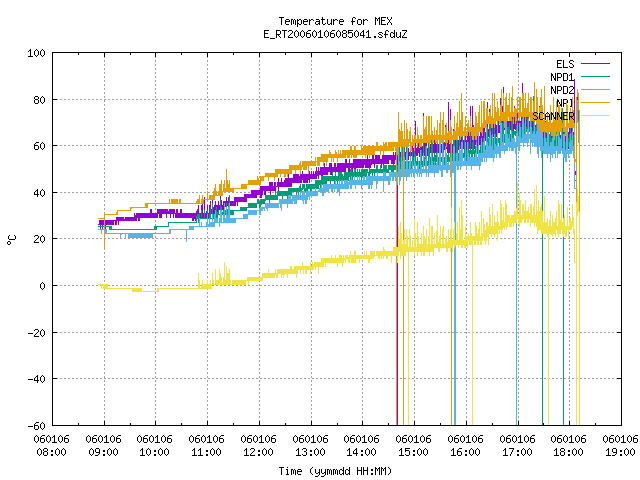640x480 pixels.
Task: Click the NPD2 legend label
Action: (x=562, y=90)
